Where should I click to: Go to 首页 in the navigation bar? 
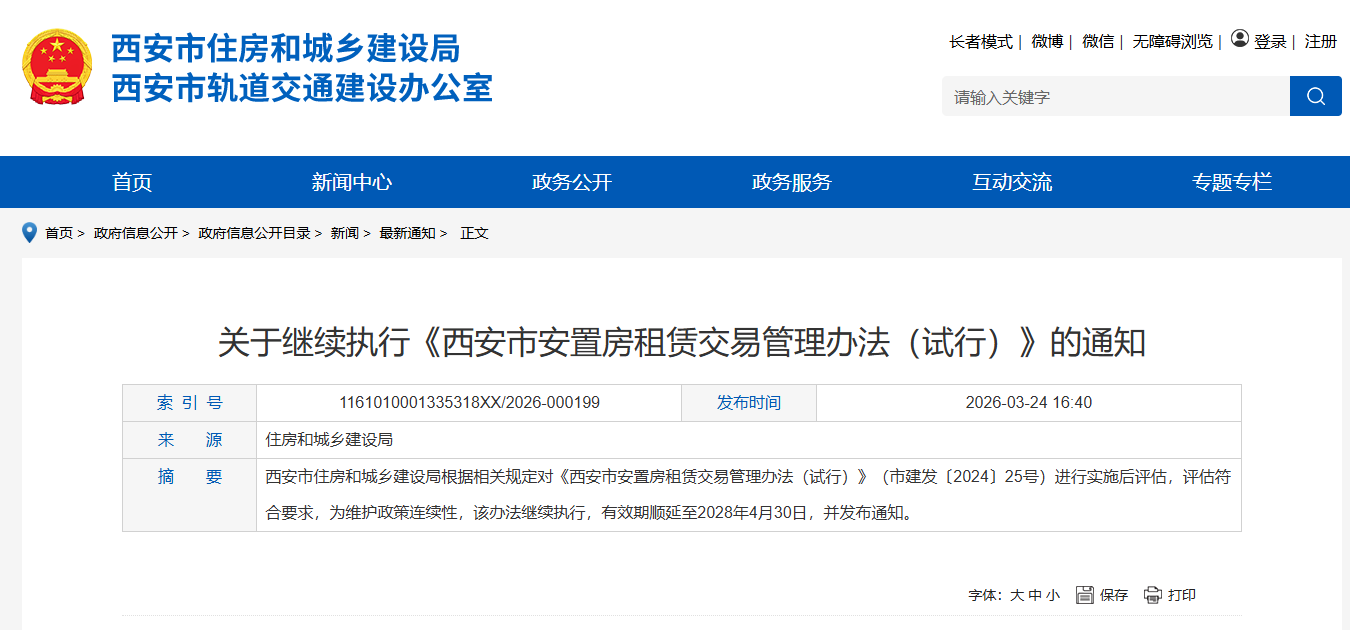pos(132,182)
